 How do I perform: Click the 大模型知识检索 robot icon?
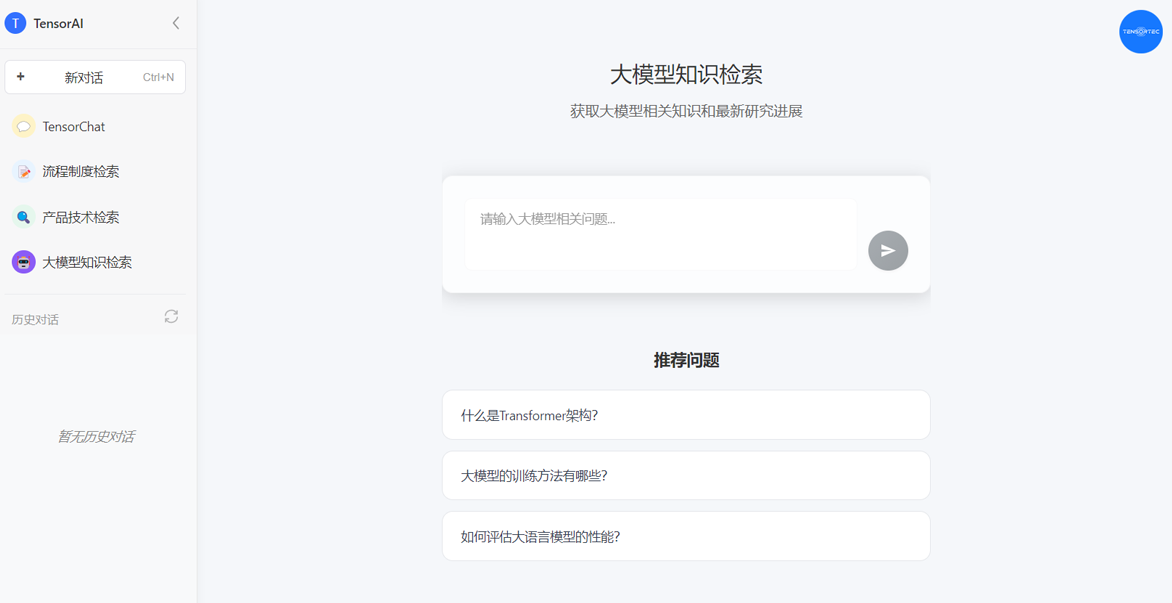click(23, 262)
